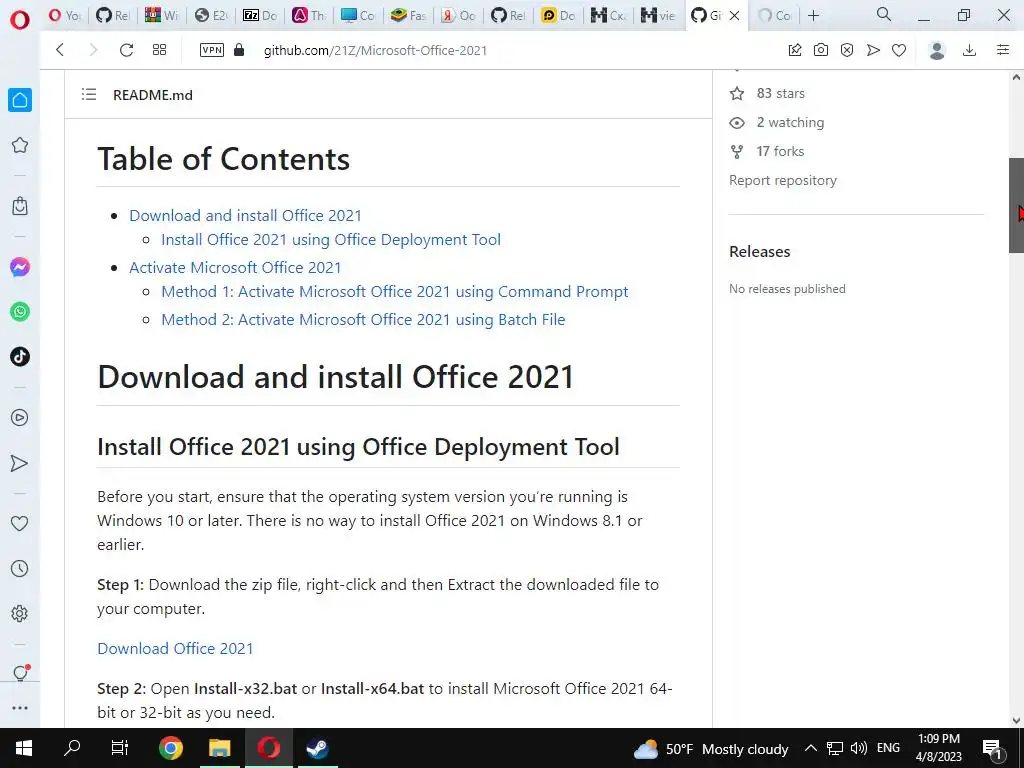Open snapshot camera tool in address bar
1024x768 pixels.
coord(821,50)
